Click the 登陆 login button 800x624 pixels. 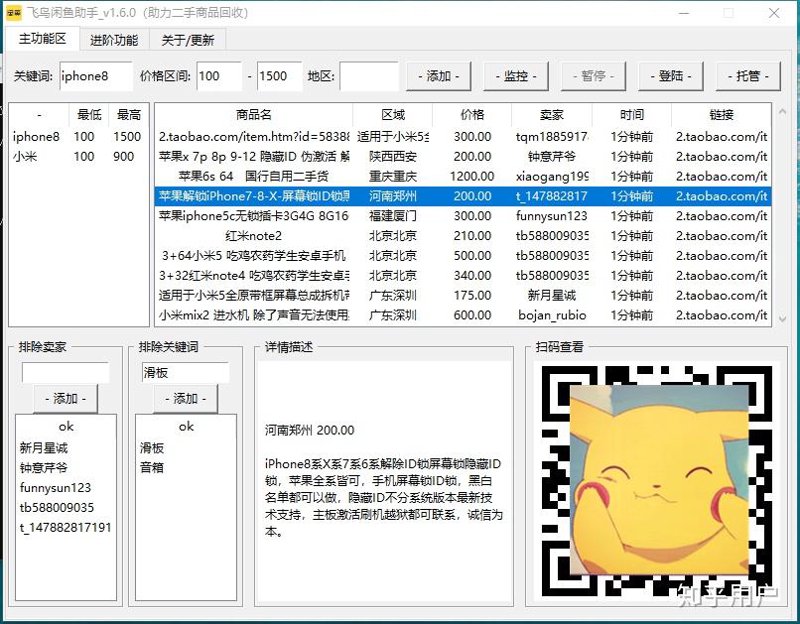(671, 77)
